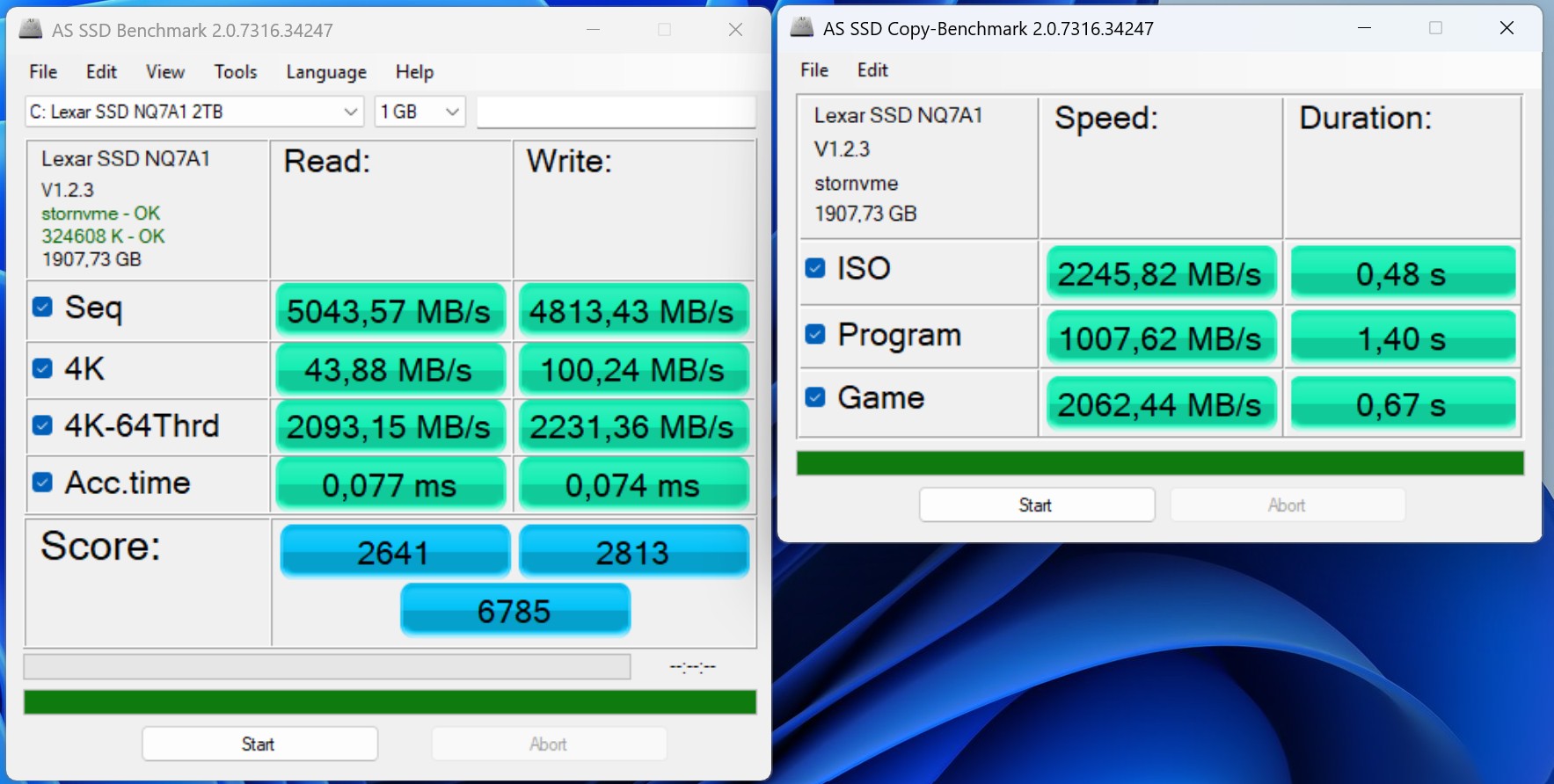
Task: Minimize the AS SSD Benchmark window
Action: coord(594,30)
